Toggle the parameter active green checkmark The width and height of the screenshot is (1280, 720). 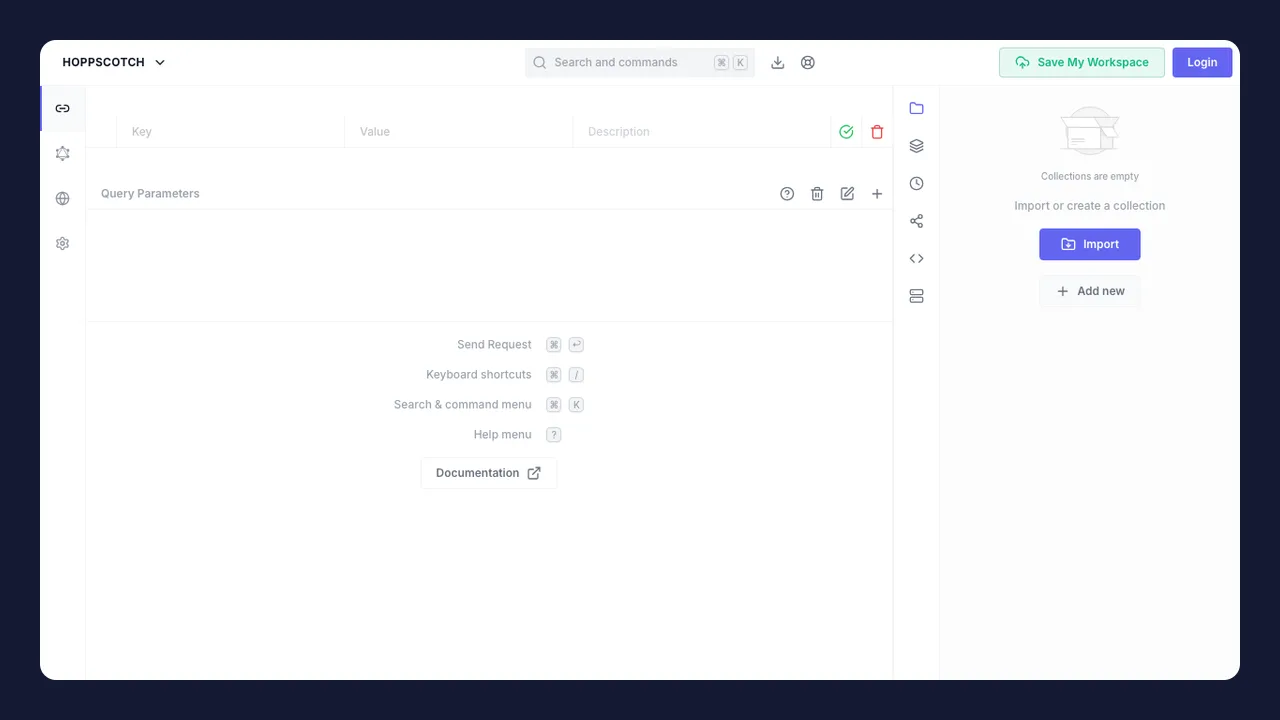(846, 131)
